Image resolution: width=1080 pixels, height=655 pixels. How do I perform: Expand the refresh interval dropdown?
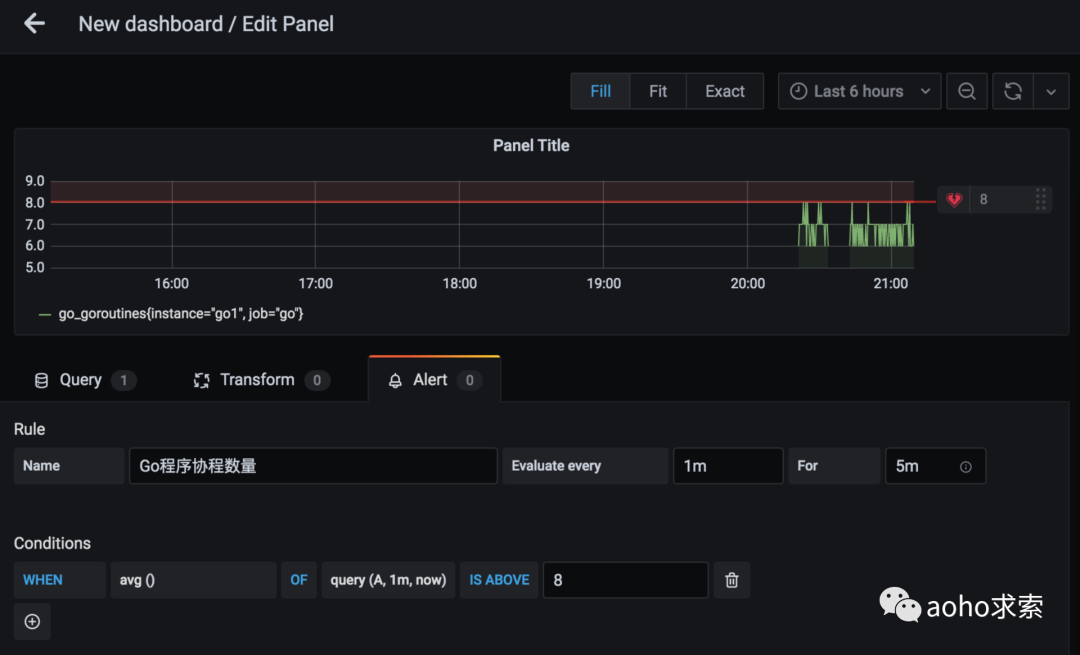(x=1050, y=91)
